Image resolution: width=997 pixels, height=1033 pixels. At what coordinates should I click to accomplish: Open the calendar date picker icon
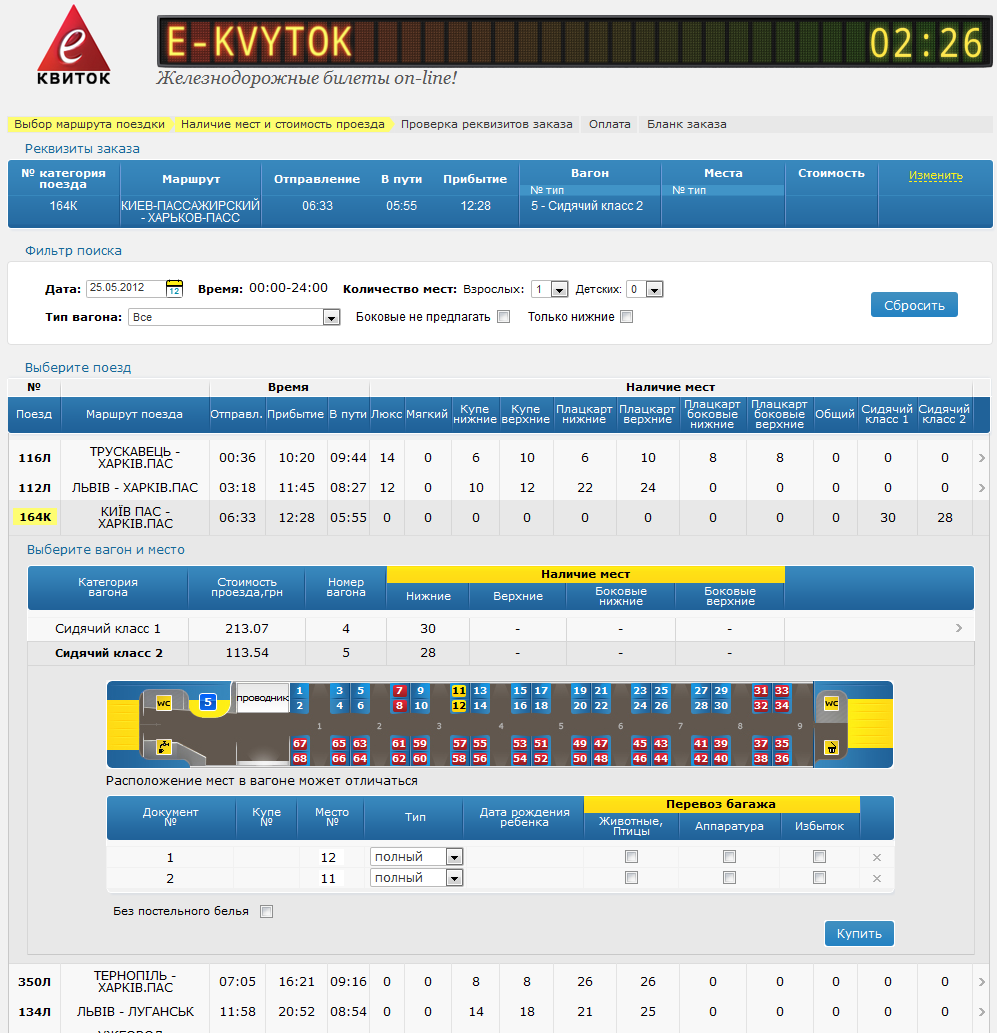(174, 289)
